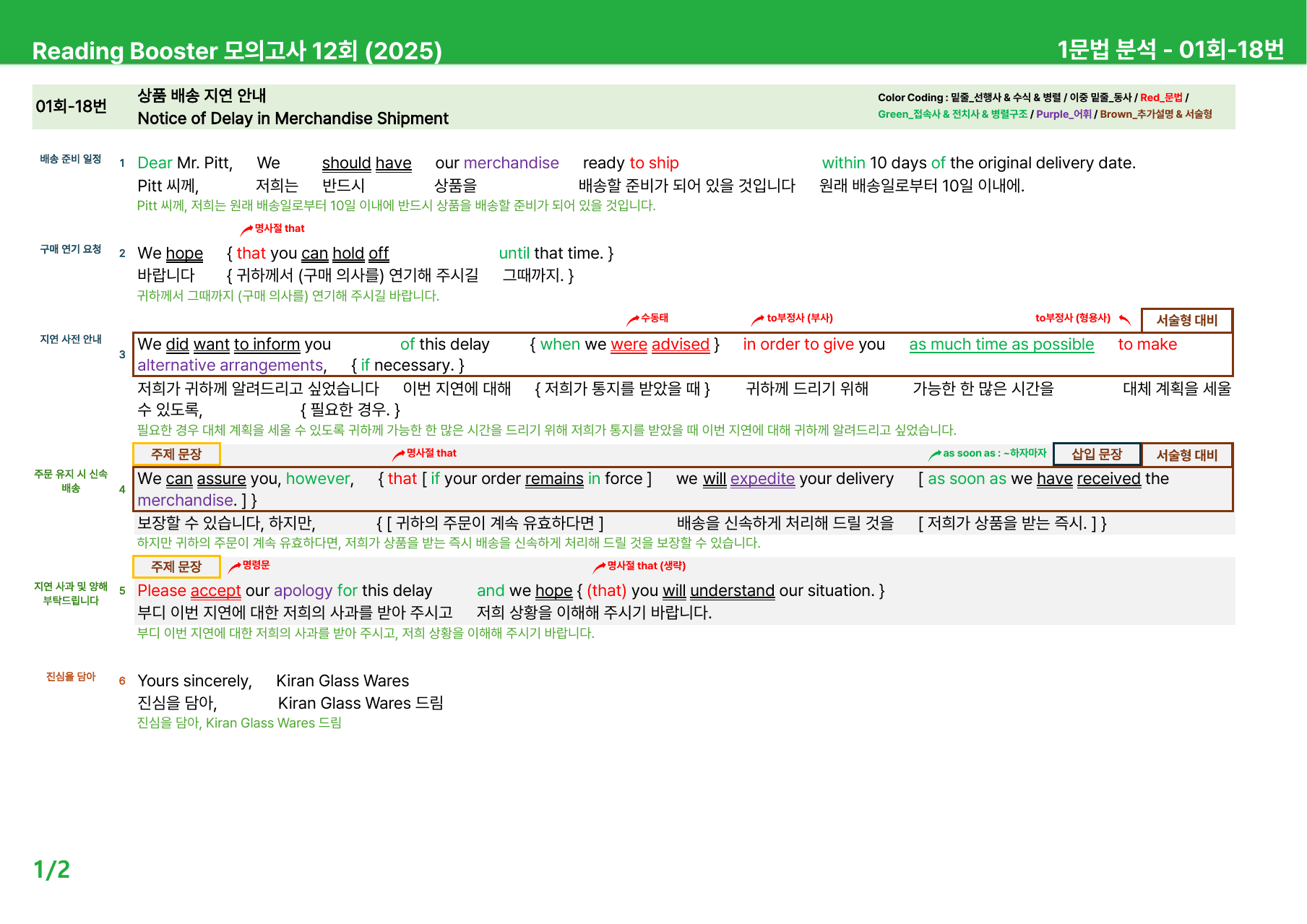Viewport: 1307px width, 924px height.
Task: Click green 'however,' in sentence 4
Action: point(320,479)
